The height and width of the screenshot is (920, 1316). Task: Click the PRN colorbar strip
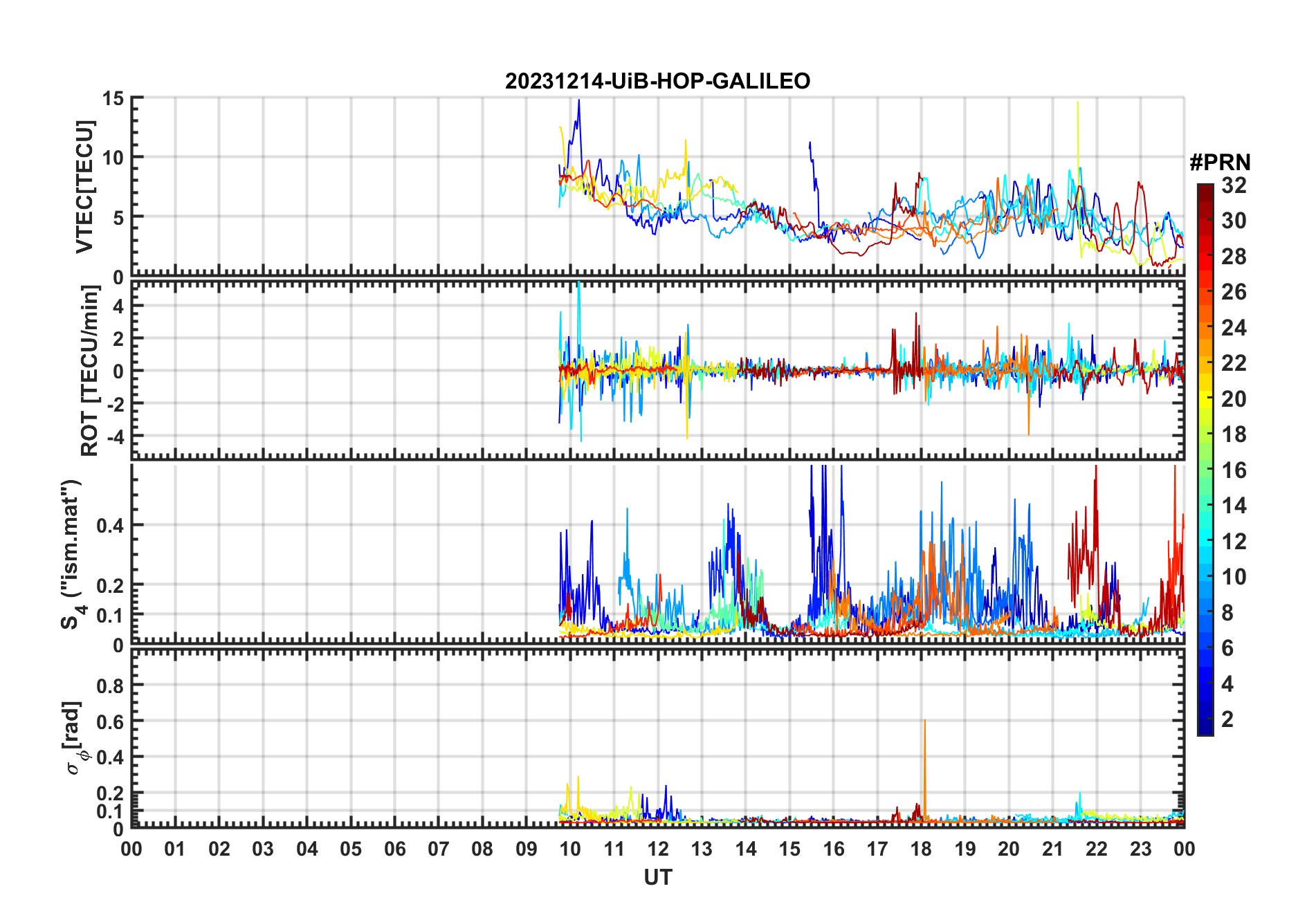tap(1205, 459)
